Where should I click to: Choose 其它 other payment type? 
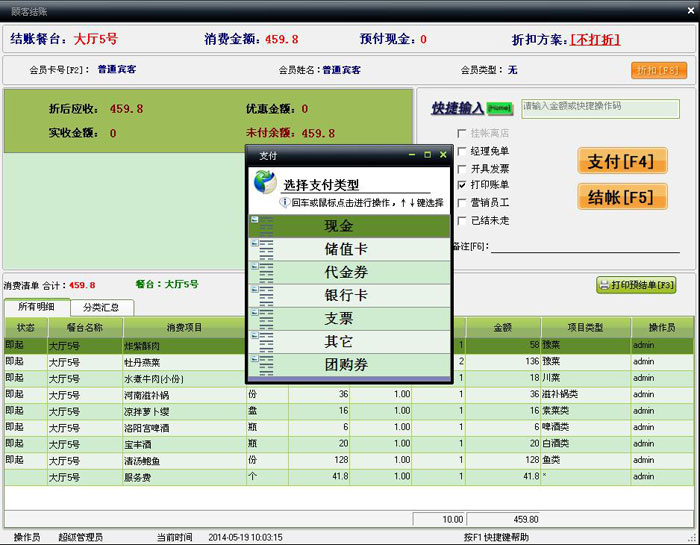(338, 342)
